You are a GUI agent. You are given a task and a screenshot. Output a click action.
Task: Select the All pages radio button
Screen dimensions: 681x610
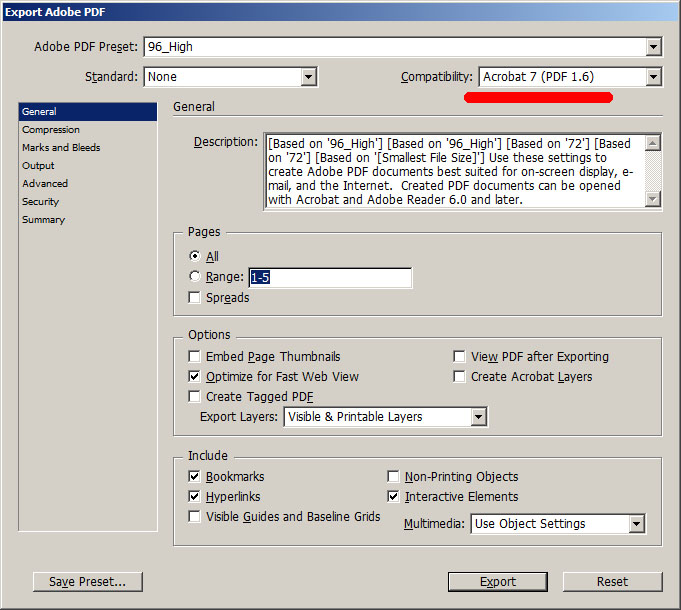coord(195,256)
